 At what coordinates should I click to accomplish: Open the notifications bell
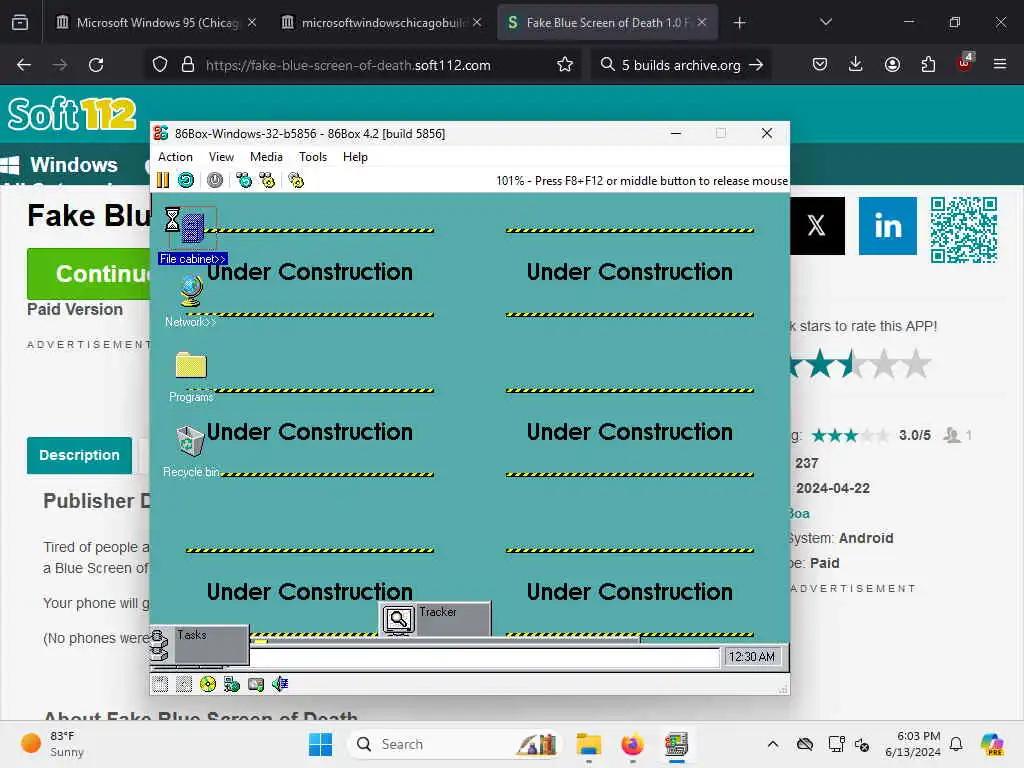click(x=956, y=744)
